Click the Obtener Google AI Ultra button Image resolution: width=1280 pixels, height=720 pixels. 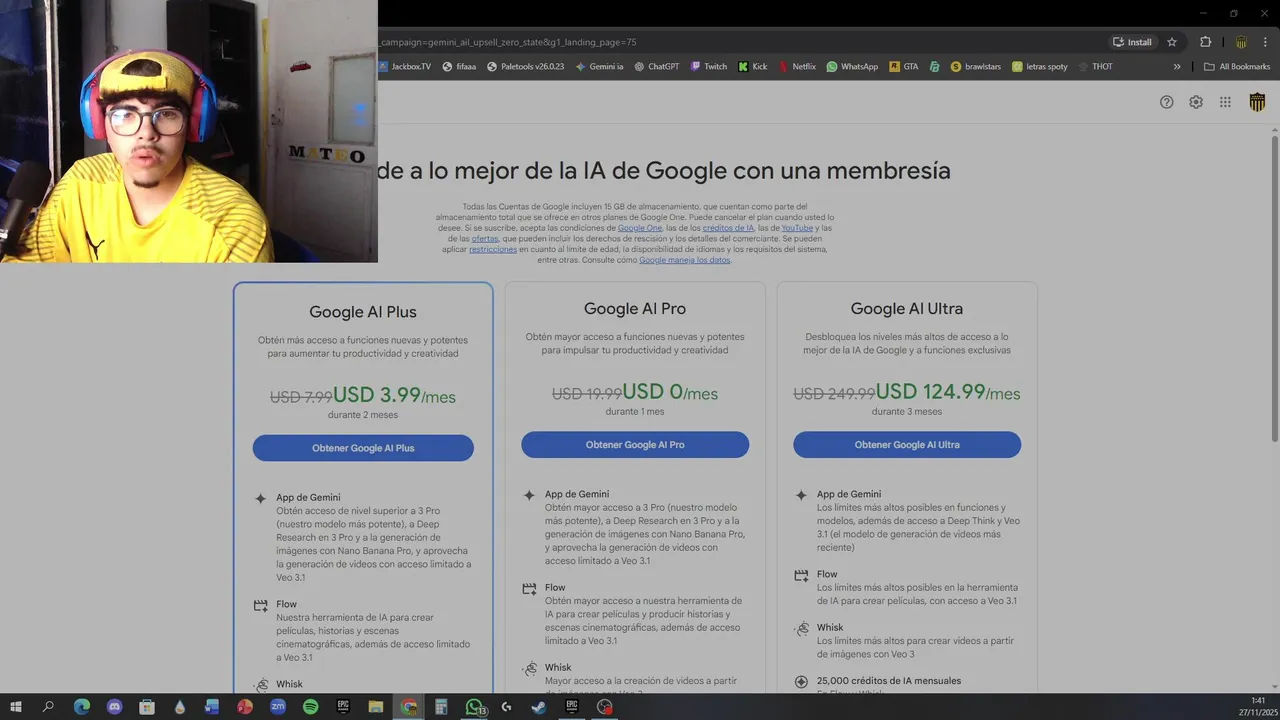[x=907, y=444]
